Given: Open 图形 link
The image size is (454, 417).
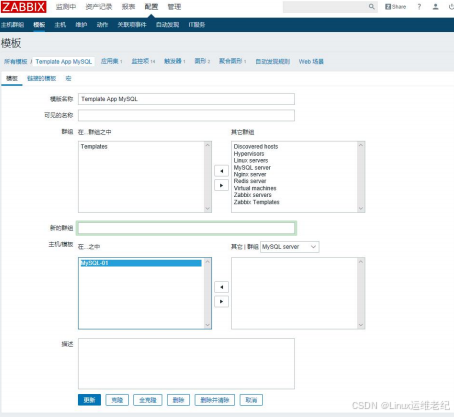Looking at the screenshot, I should 200,61.
